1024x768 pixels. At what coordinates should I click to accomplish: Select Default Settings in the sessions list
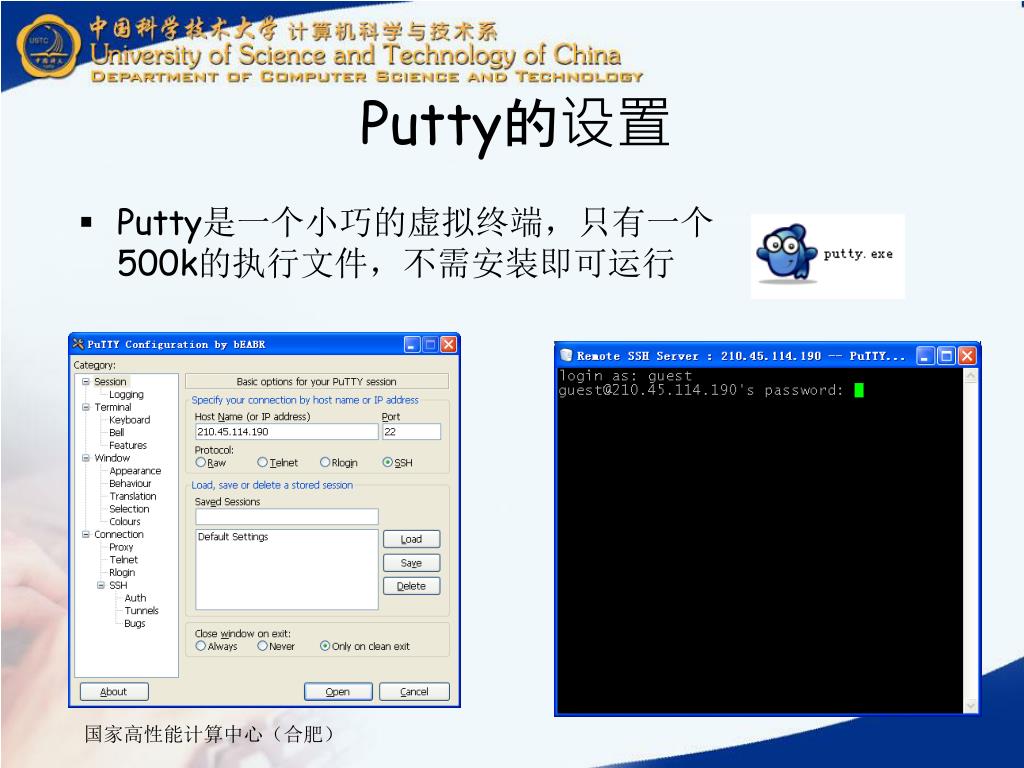(x=233, y=537)
